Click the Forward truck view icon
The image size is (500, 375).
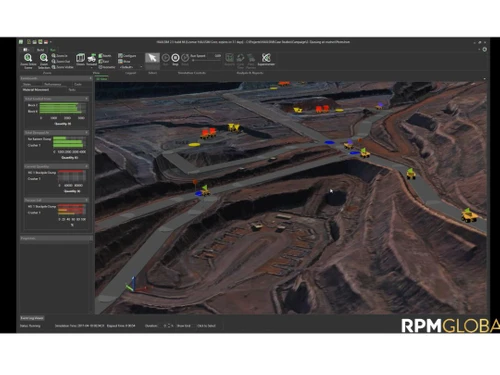92,59
